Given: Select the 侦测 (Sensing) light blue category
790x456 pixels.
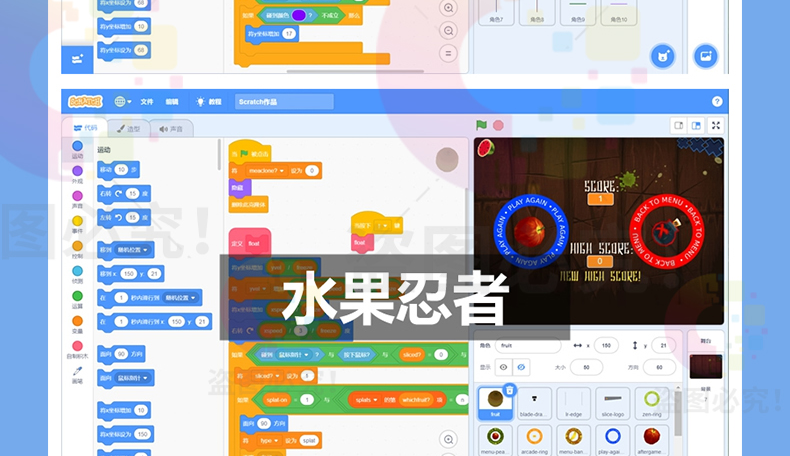Looking at the screenshot, I should pyautogui.click(x=77, y=275).
